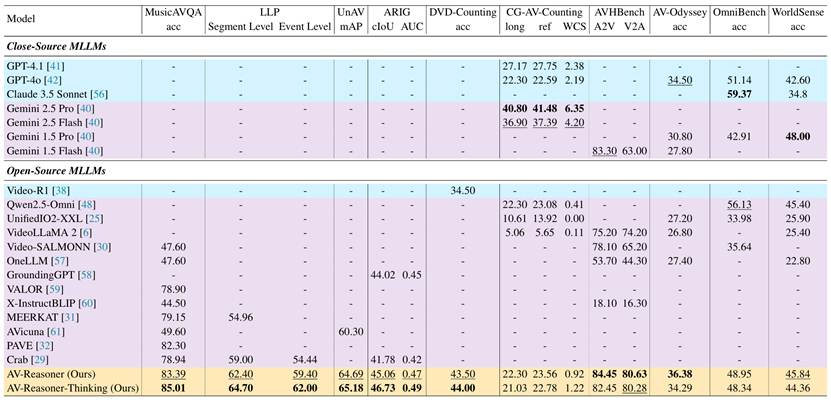Select the bold value 85.01

(x=174, y=389)
